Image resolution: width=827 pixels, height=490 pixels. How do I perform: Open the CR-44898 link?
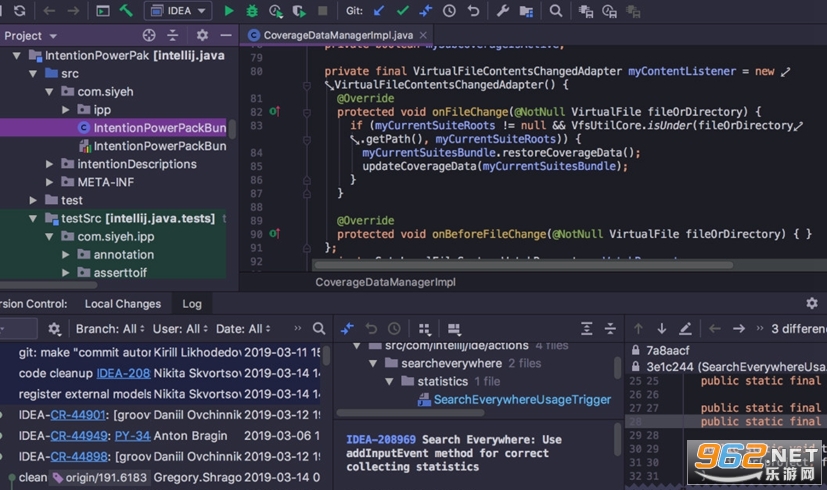pos(79,457)
